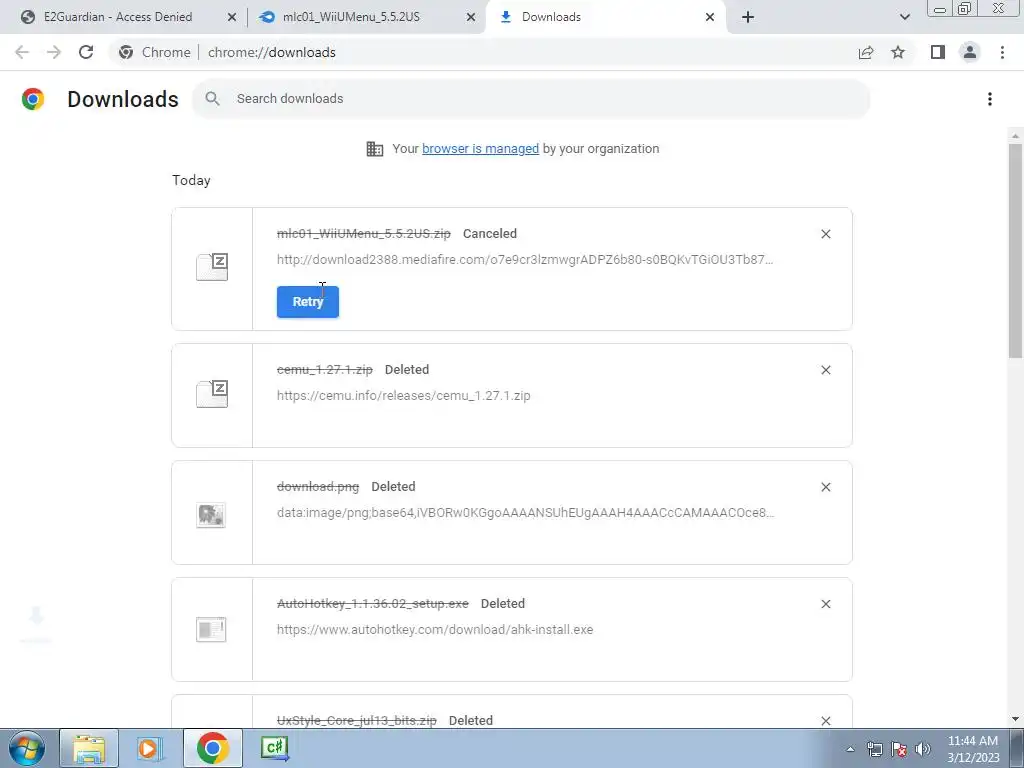Viewport: 1024px width, 768px height.
Task: Click the 'Canceled' status text
Action: click(490, 234)
